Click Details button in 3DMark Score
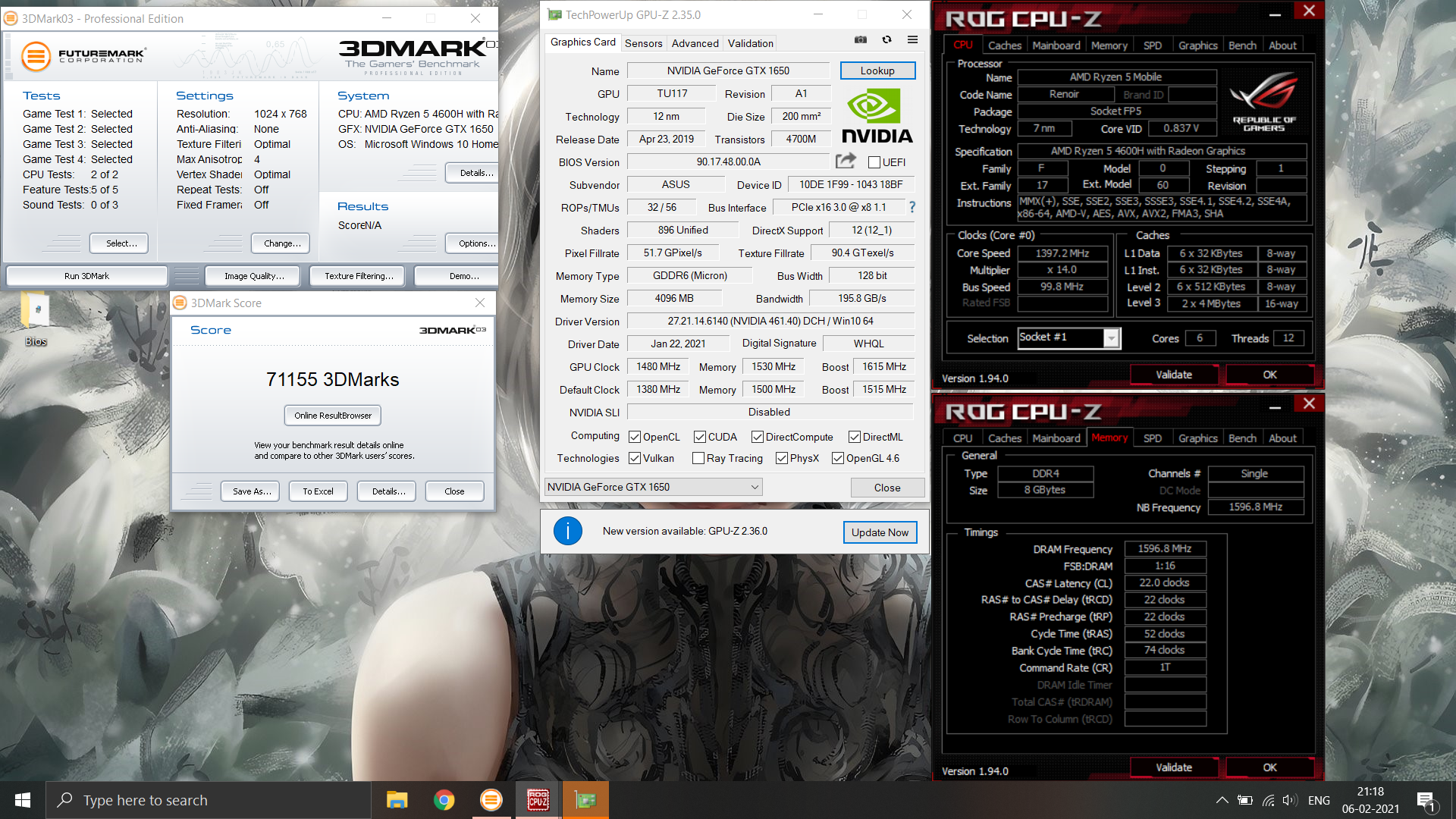 [388, 491]
